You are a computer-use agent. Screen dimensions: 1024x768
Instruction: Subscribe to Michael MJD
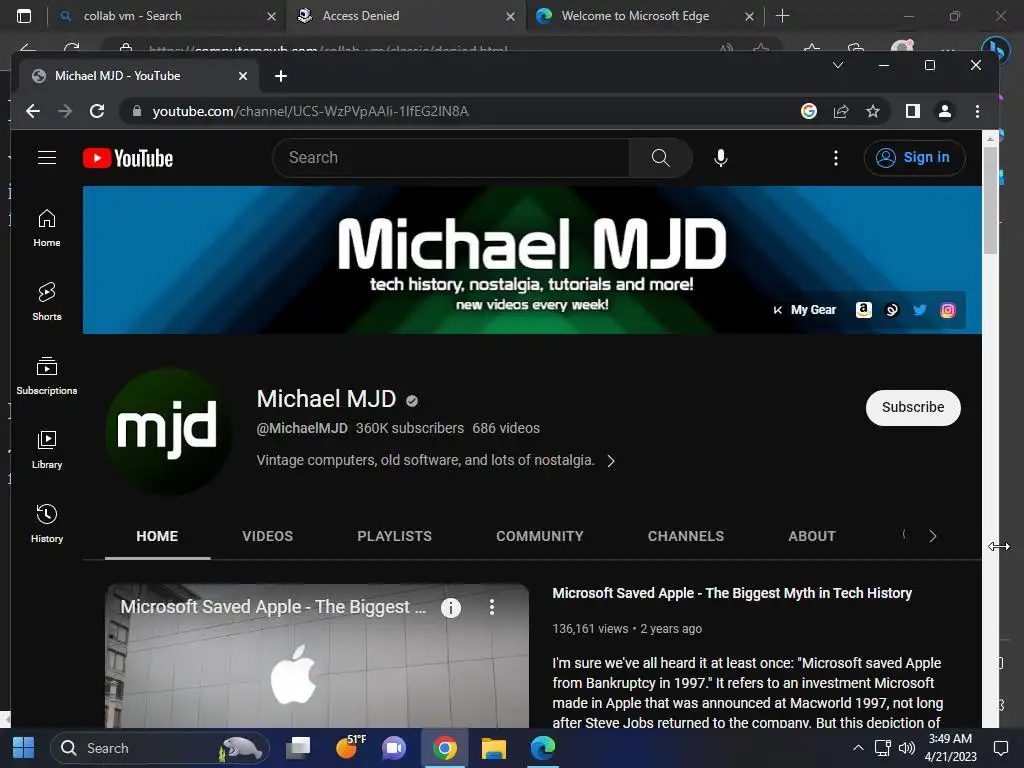tap(913, 408)
